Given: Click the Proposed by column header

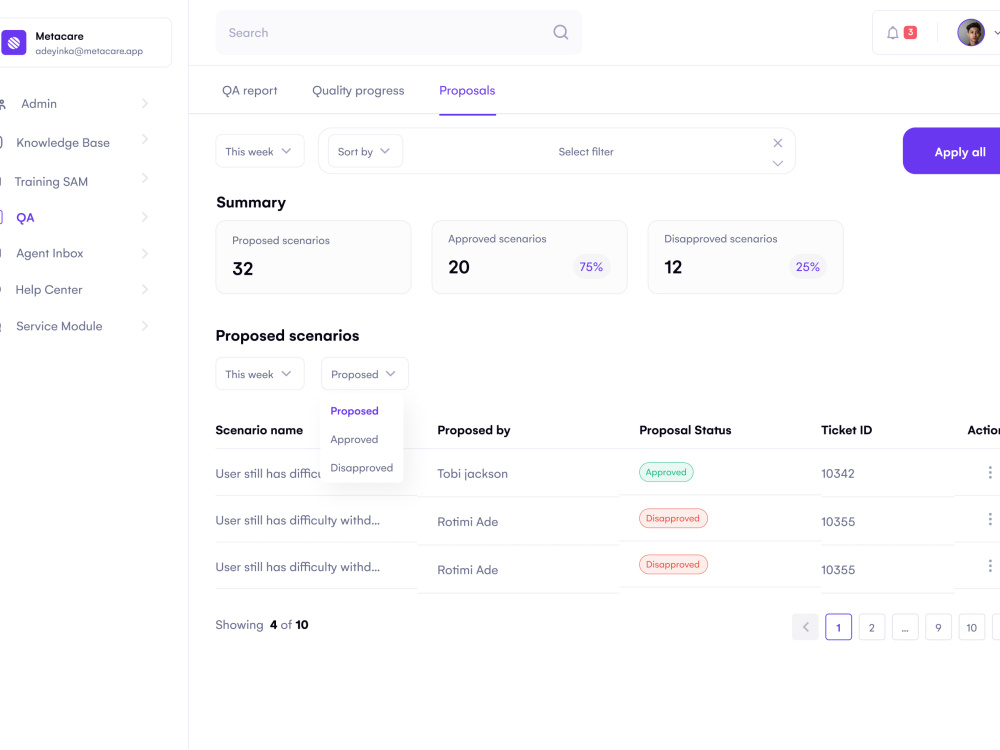Looking at the screenshot, I should 474,430.
